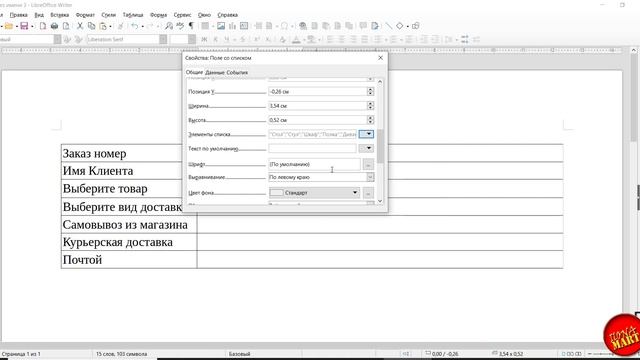Select the line drawing tool
The height and width of the screenshot is (360, 640).
[x=388, y=26]
